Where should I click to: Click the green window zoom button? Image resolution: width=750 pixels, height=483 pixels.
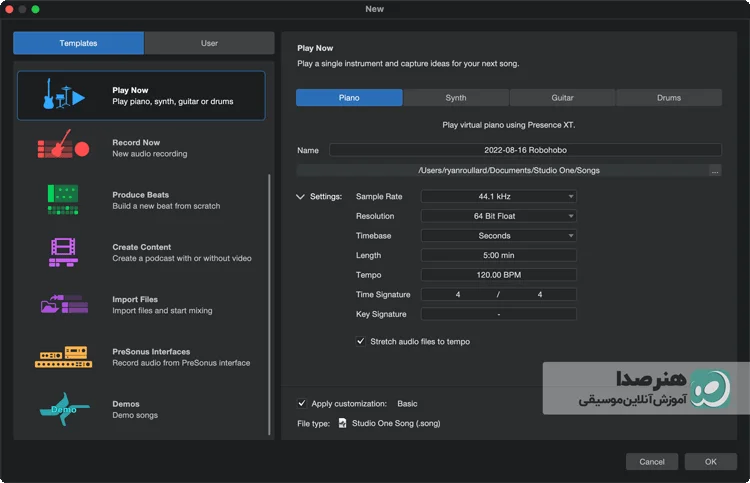pyautogui.click(x=35, y=9)
